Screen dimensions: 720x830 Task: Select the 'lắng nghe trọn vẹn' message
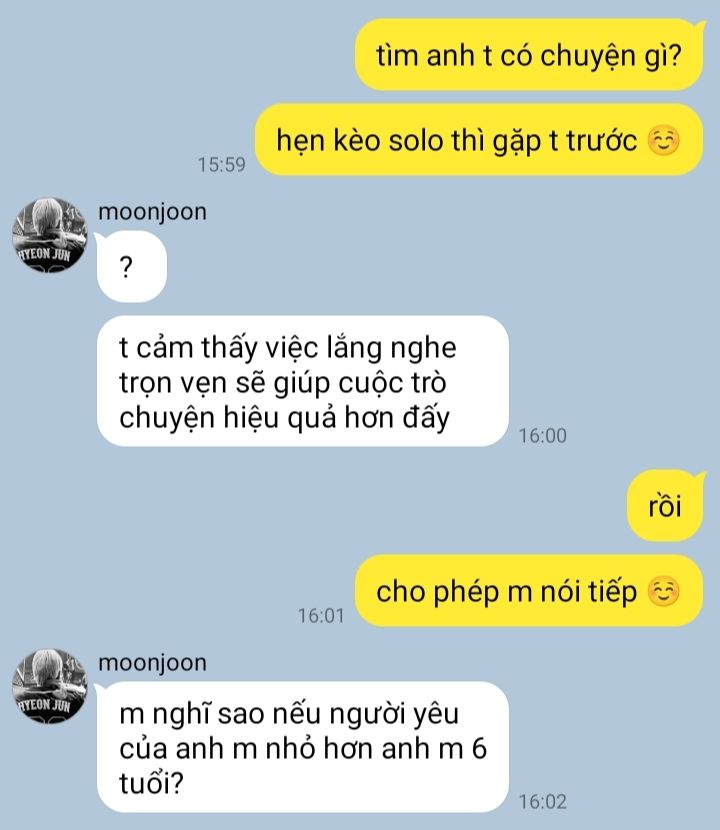(303, 381)
